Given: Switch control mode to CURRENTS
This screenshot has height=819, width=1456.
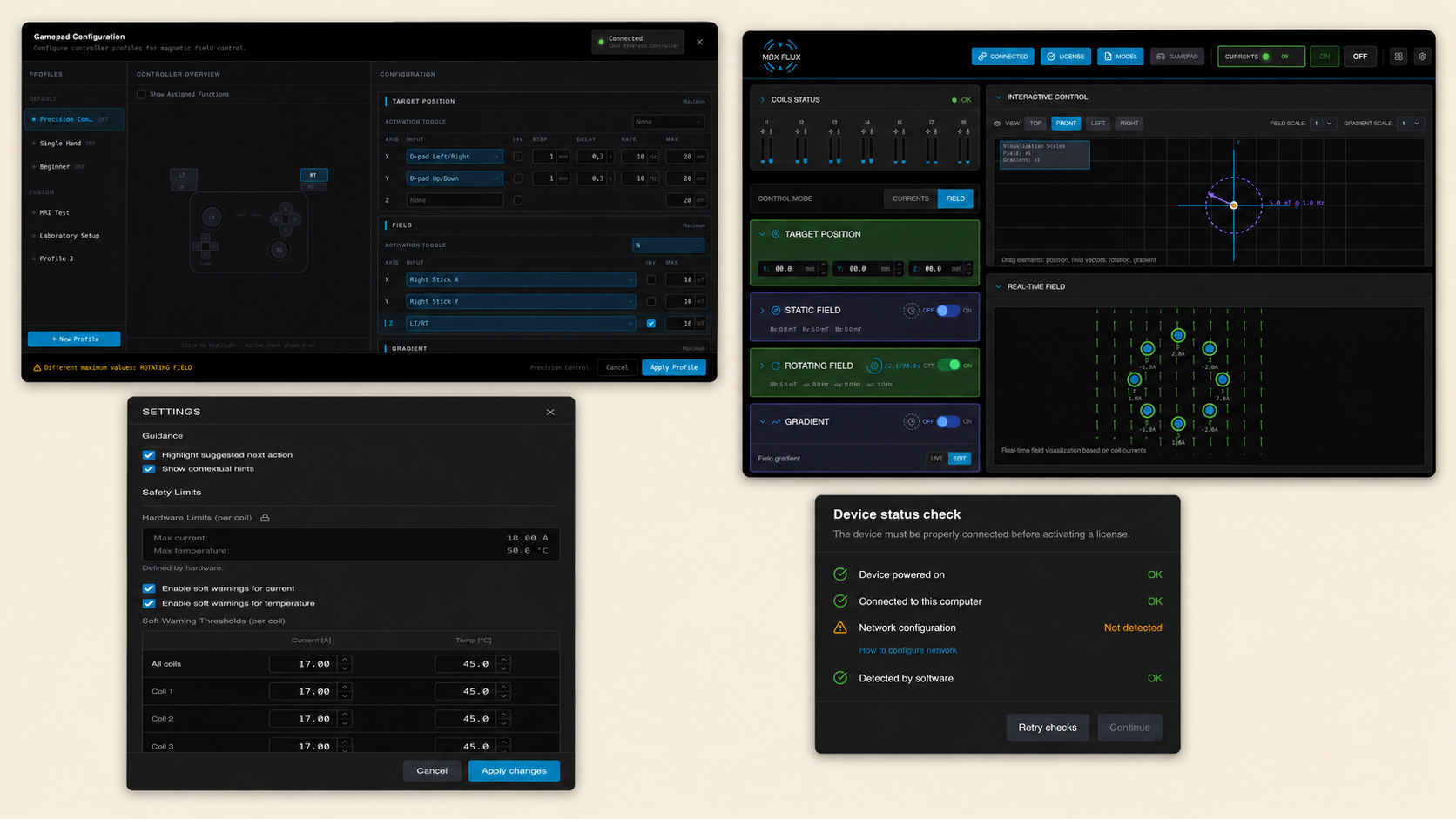Looking at the screenshot, I should (x=911, y=198).
